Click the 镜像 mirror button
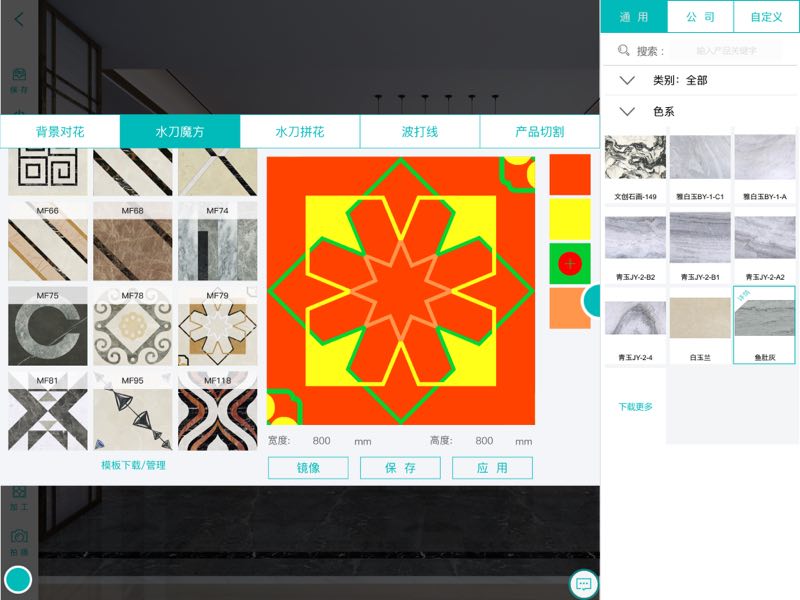The width and height of the screenshot is (800, 600). [x=308, y=468]
